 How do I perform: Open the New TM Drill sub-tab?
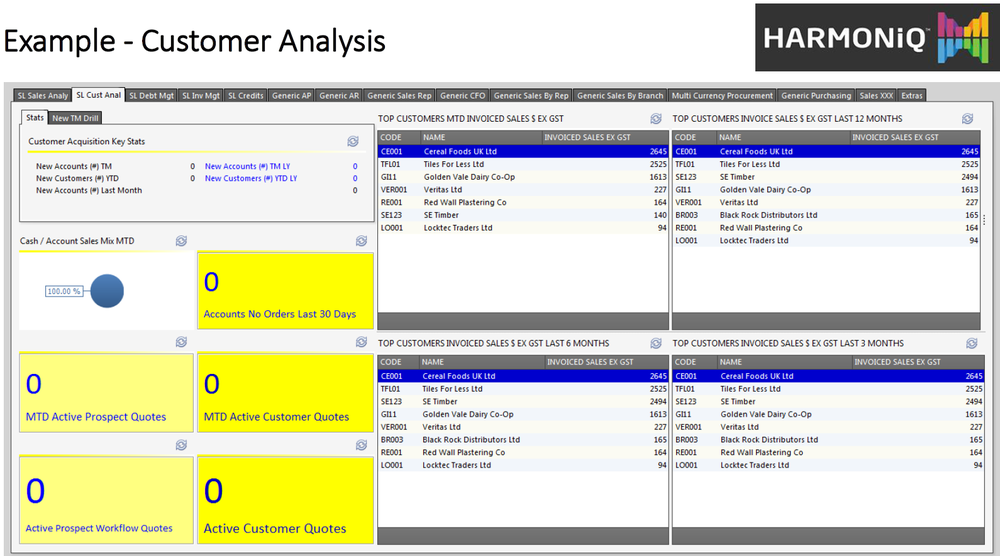pyautogui.click(x=75, y=118)
